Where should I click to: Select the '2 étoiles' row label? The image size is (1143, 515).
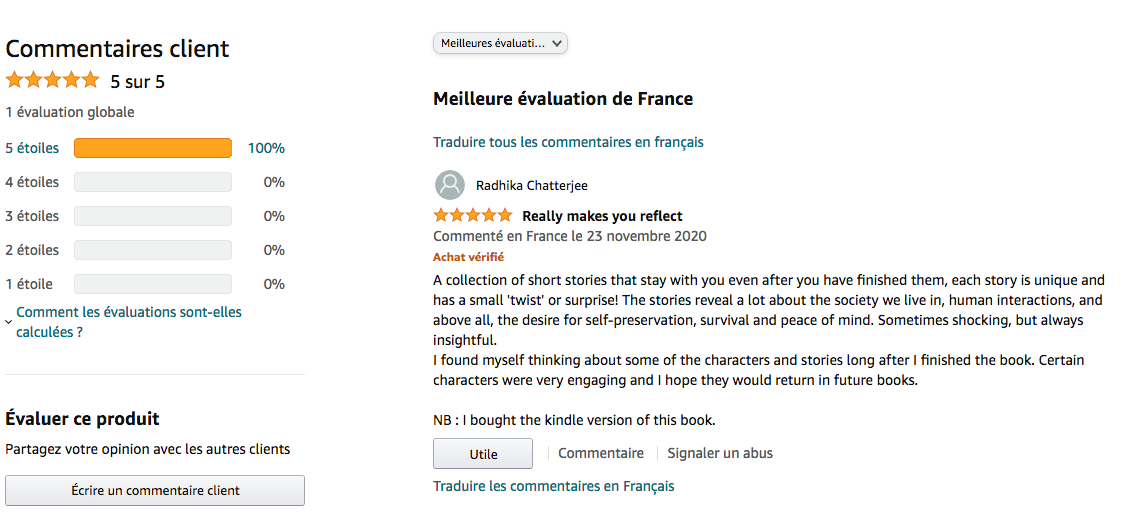32,250
